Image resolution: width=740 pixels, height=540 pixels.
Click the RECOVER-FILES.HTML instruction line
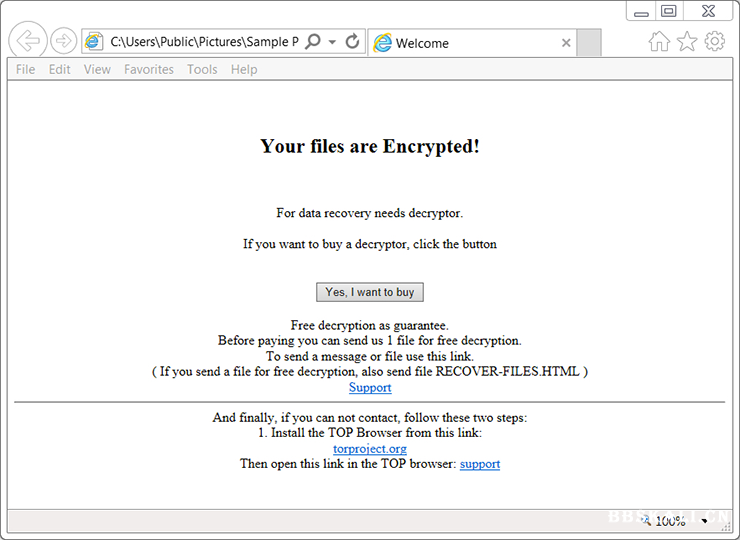[x=370, y=371]
